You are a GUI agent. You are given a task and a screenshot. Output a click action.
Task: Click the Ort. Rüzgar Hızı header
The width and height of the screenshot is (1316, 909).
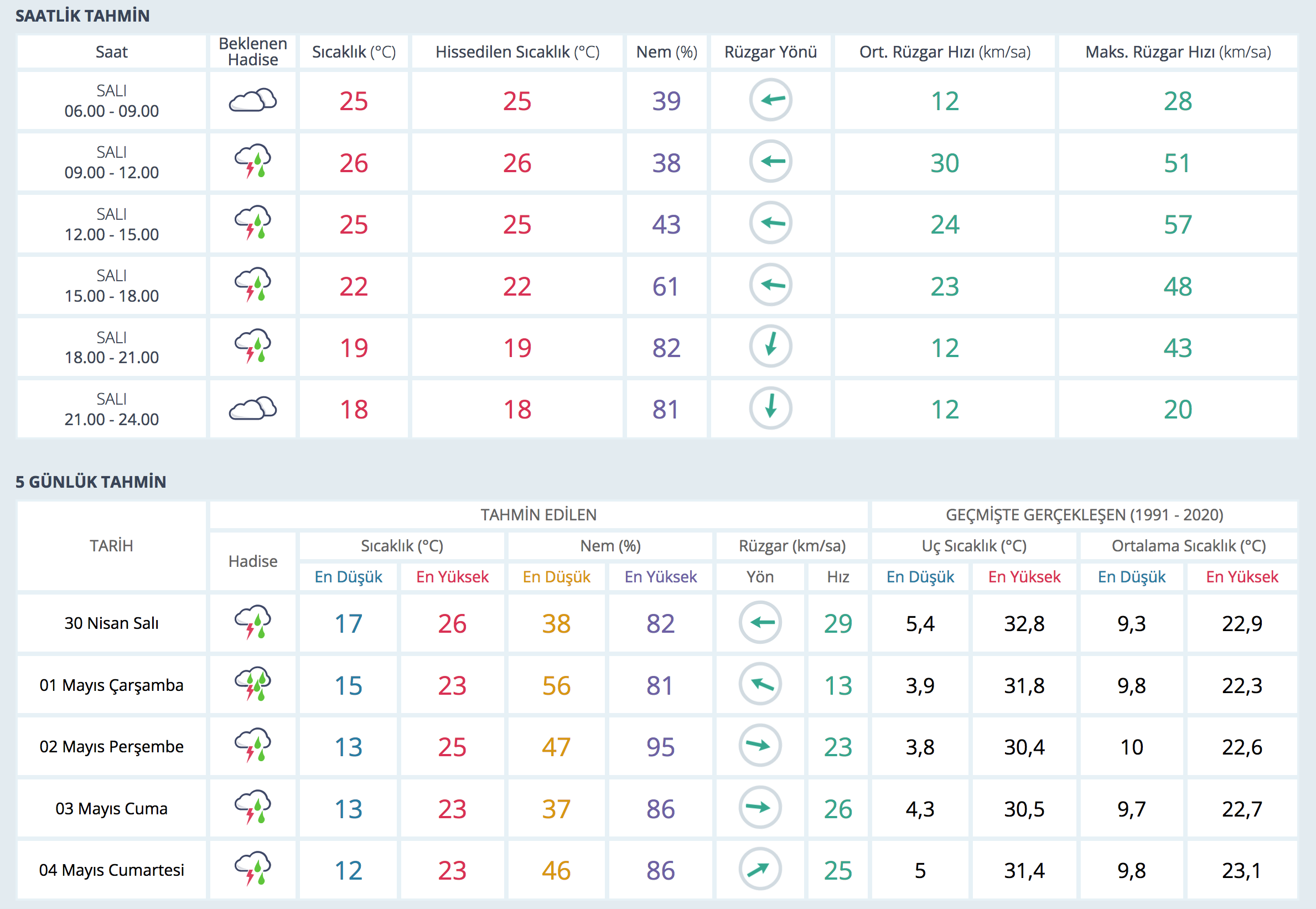pos(945,52)
